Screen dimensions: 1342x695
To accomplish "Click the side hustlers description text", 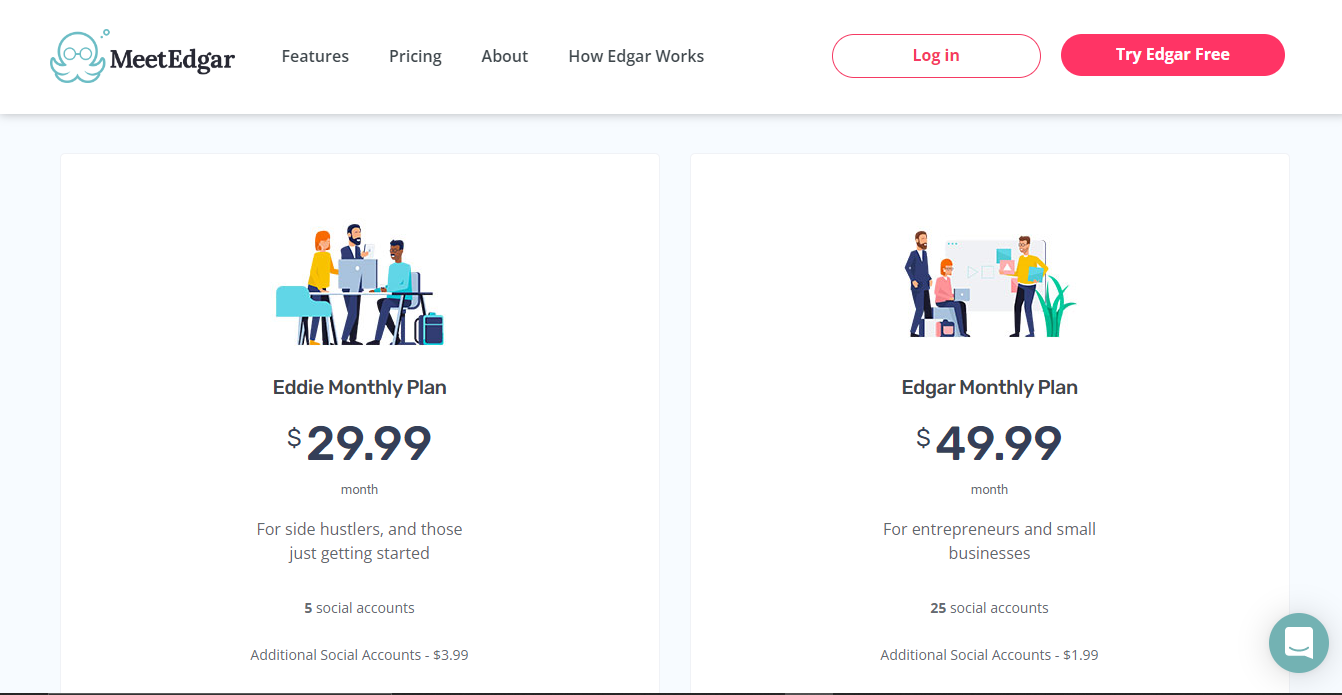I will [359, 541].
